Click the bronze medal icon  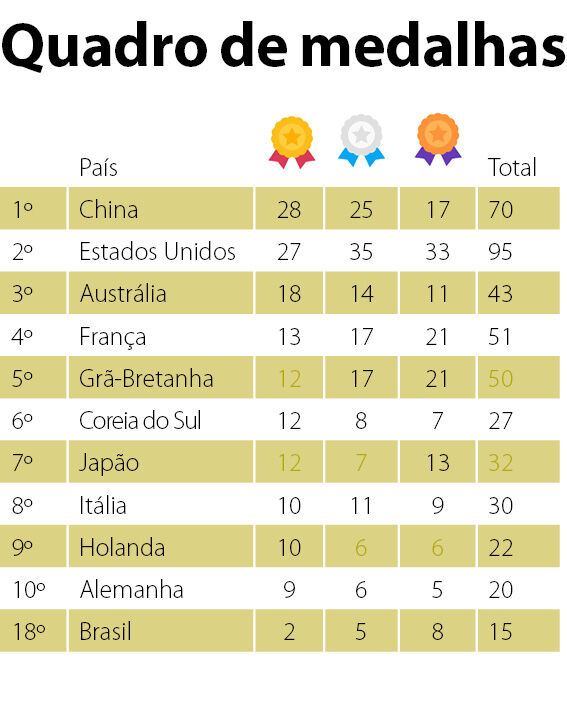tap(438, 139)
